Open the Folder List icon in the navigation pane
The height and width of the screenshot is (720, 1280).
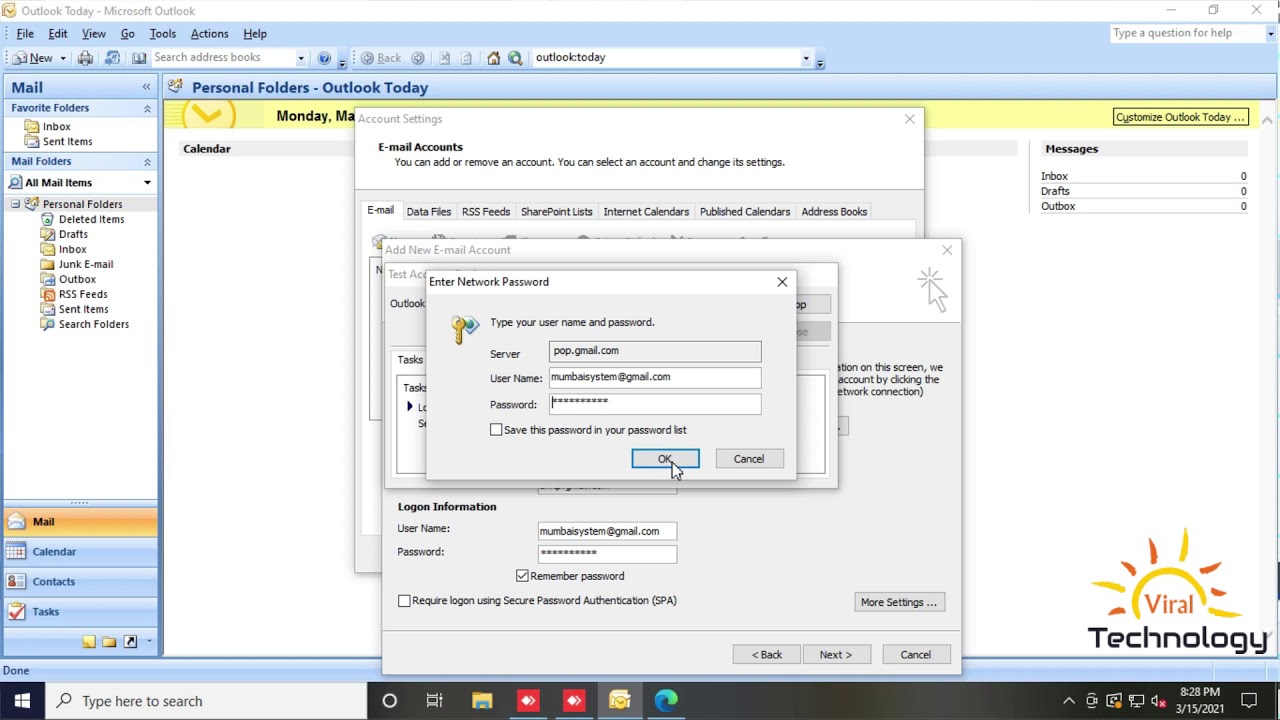[x=109, y=642]
